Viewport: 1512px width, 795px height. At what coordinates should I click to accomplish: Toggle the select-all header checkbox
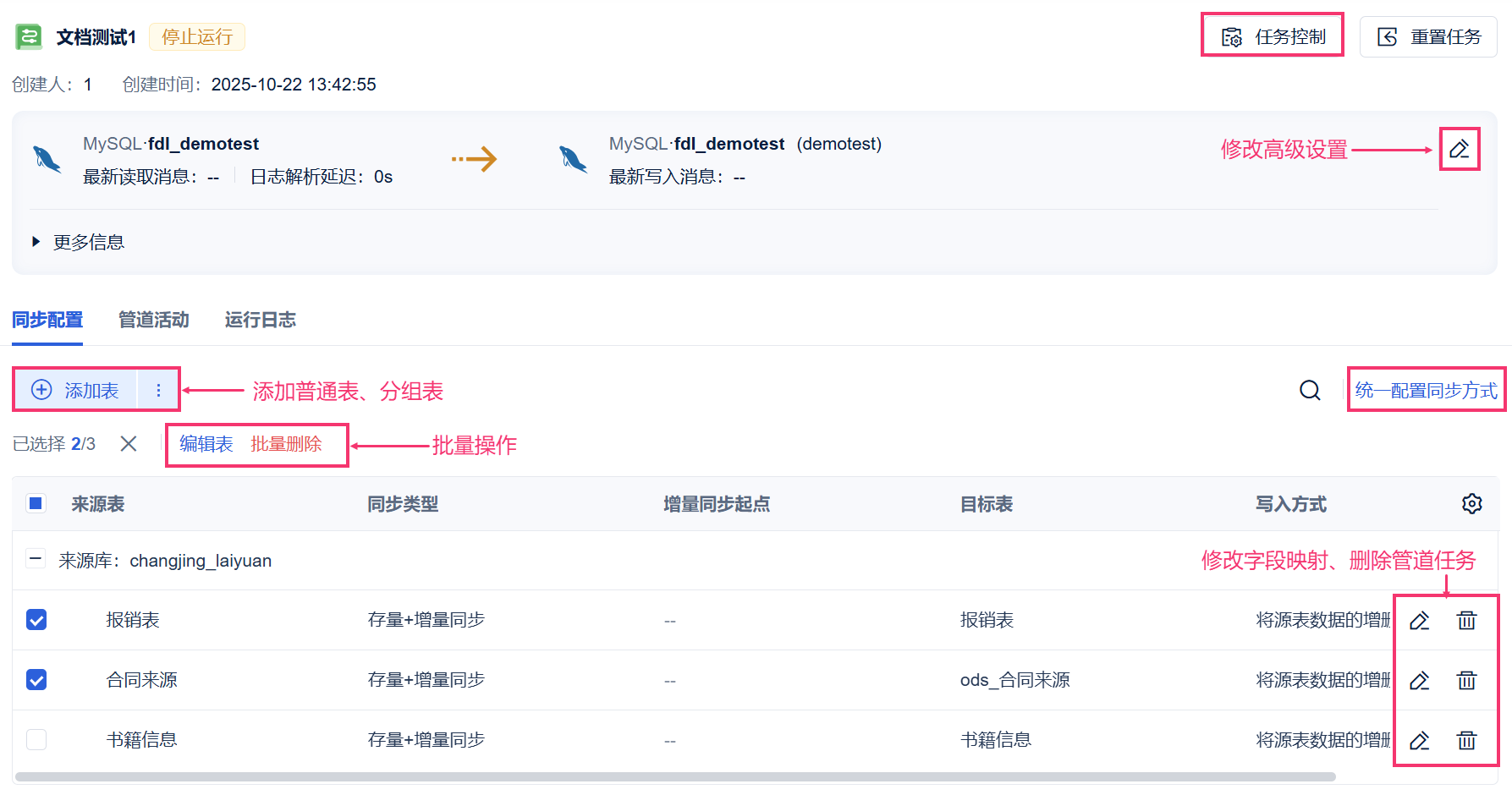pyautogui.click(x=36, y=504)
